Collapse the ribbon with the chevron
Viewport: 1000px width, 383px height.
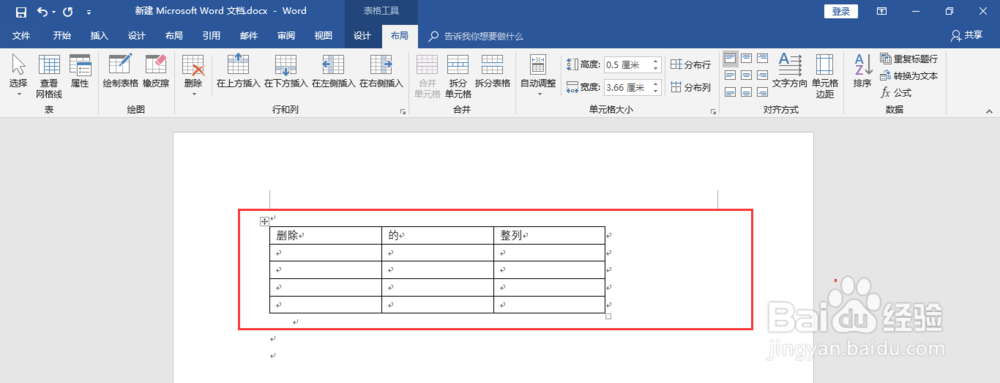[989, 111]
